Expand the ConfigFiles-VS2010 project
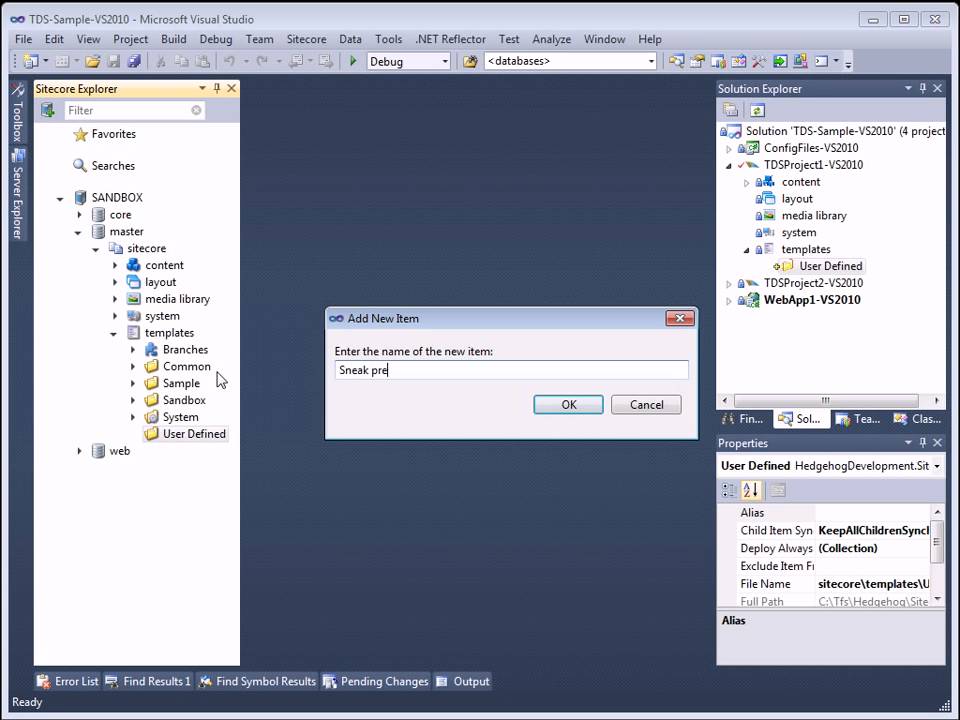The width and height of the screenshot is (960, 720). pos(729,149)
